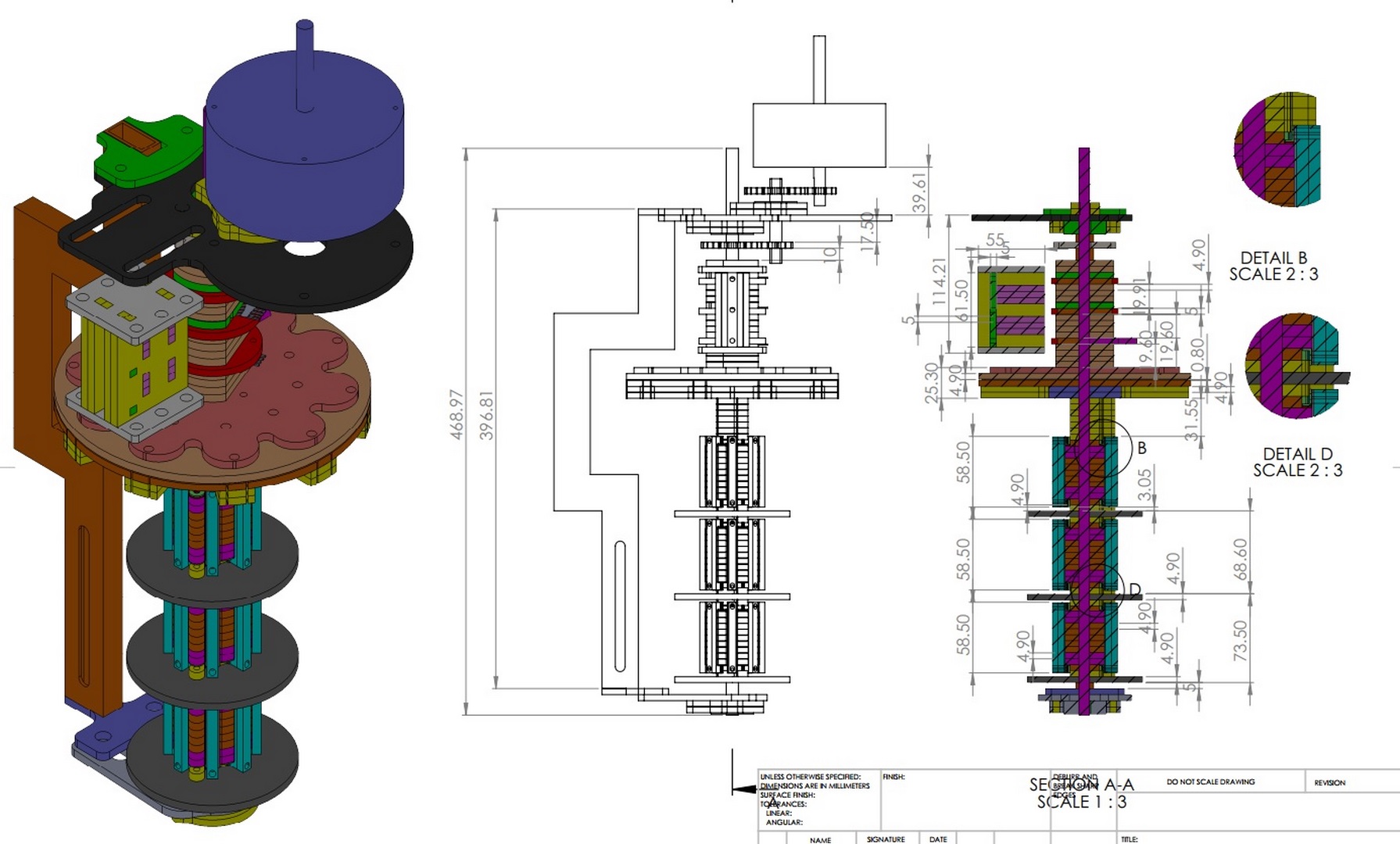Image resolution: width=1400 pixels, height=844 pixels.
Task: Click the DETAIL D scale label
Action: 1298,462
